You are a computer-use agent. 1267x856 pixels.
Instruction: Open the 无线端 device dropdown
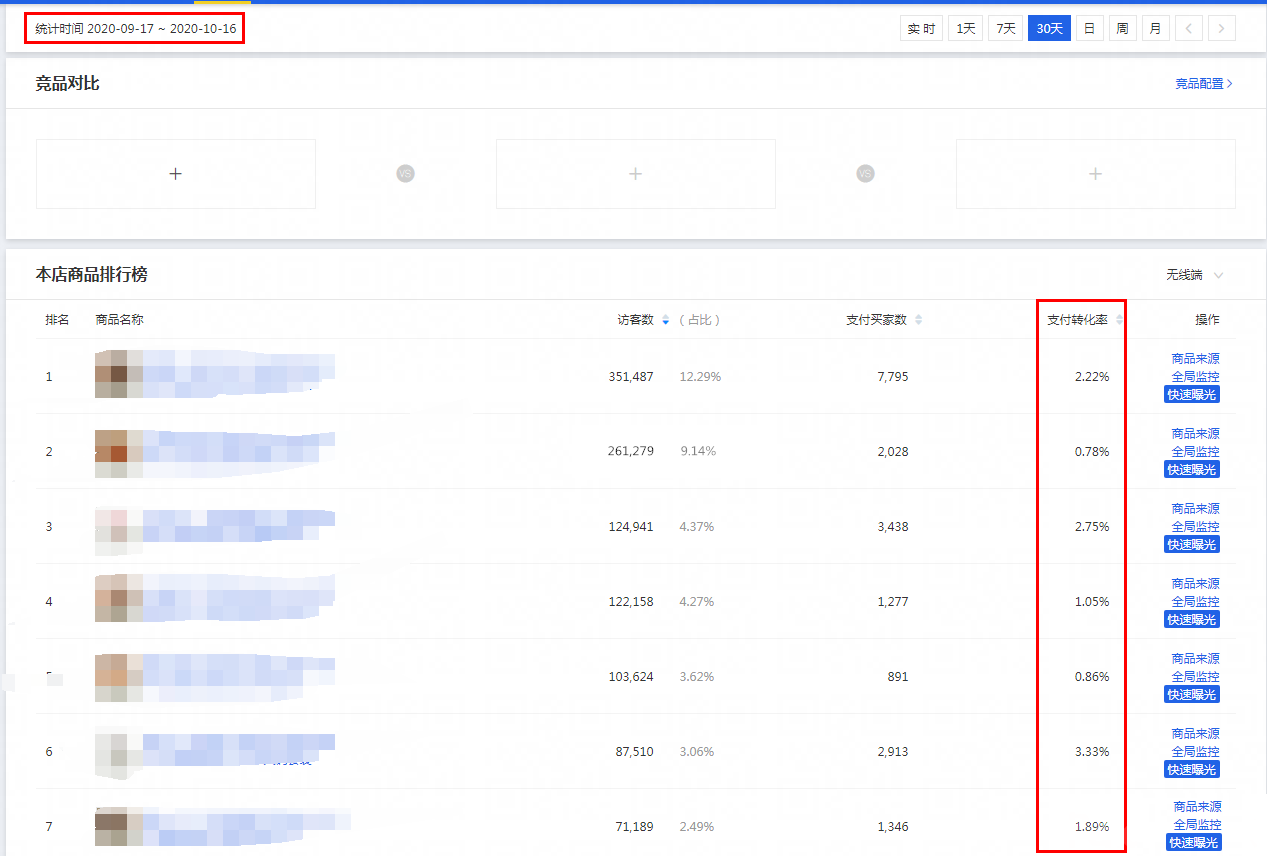(1194, 275)
